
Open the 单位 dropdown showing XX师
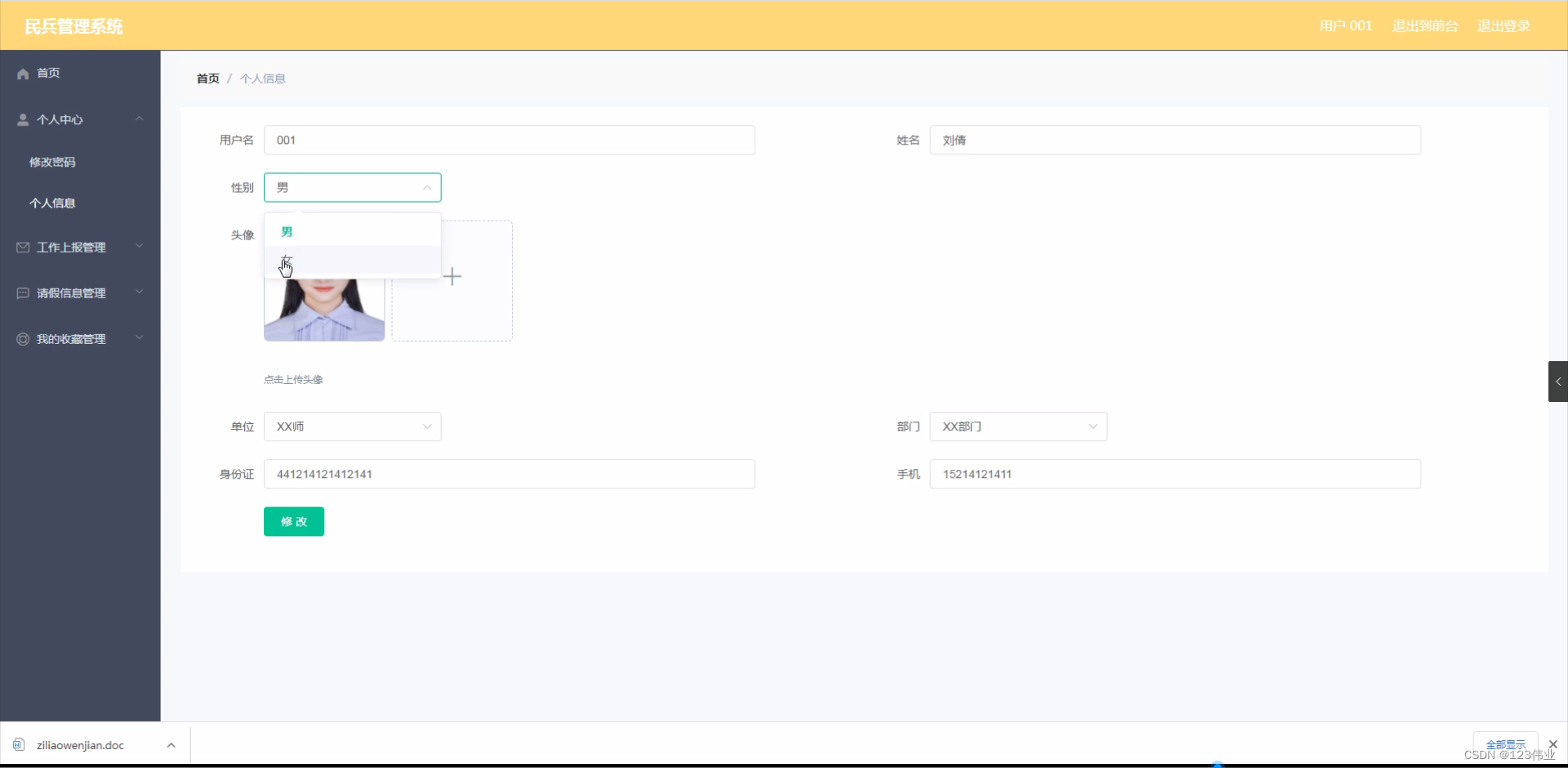[353, 426]
